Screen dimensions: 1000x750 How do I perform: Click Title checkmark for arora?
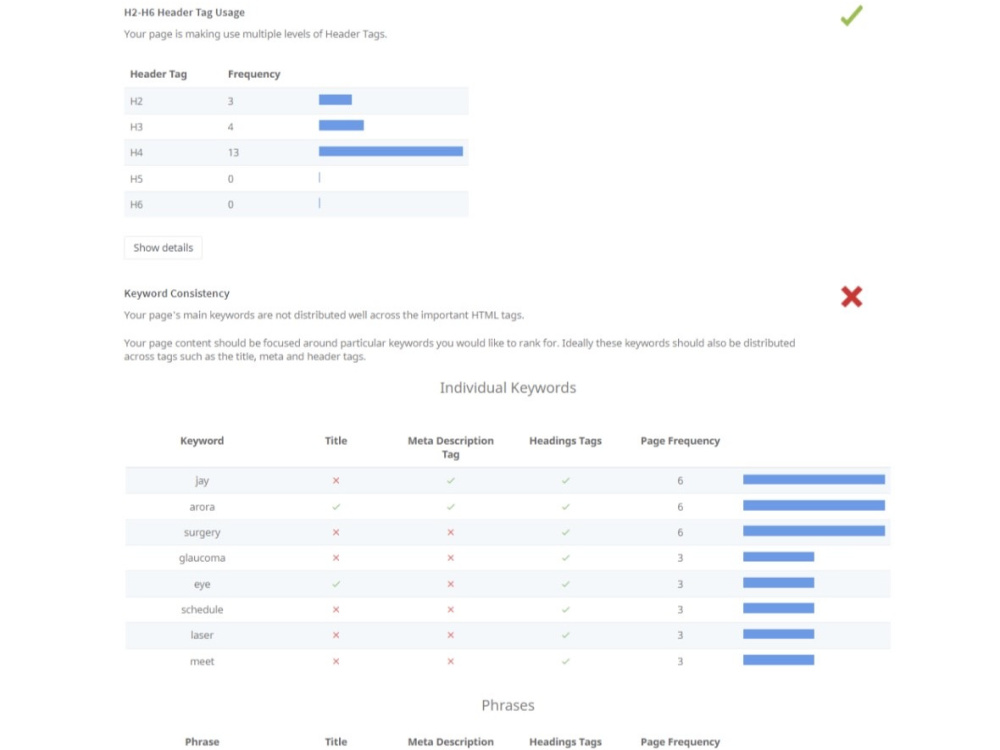(x=336, y=506)
